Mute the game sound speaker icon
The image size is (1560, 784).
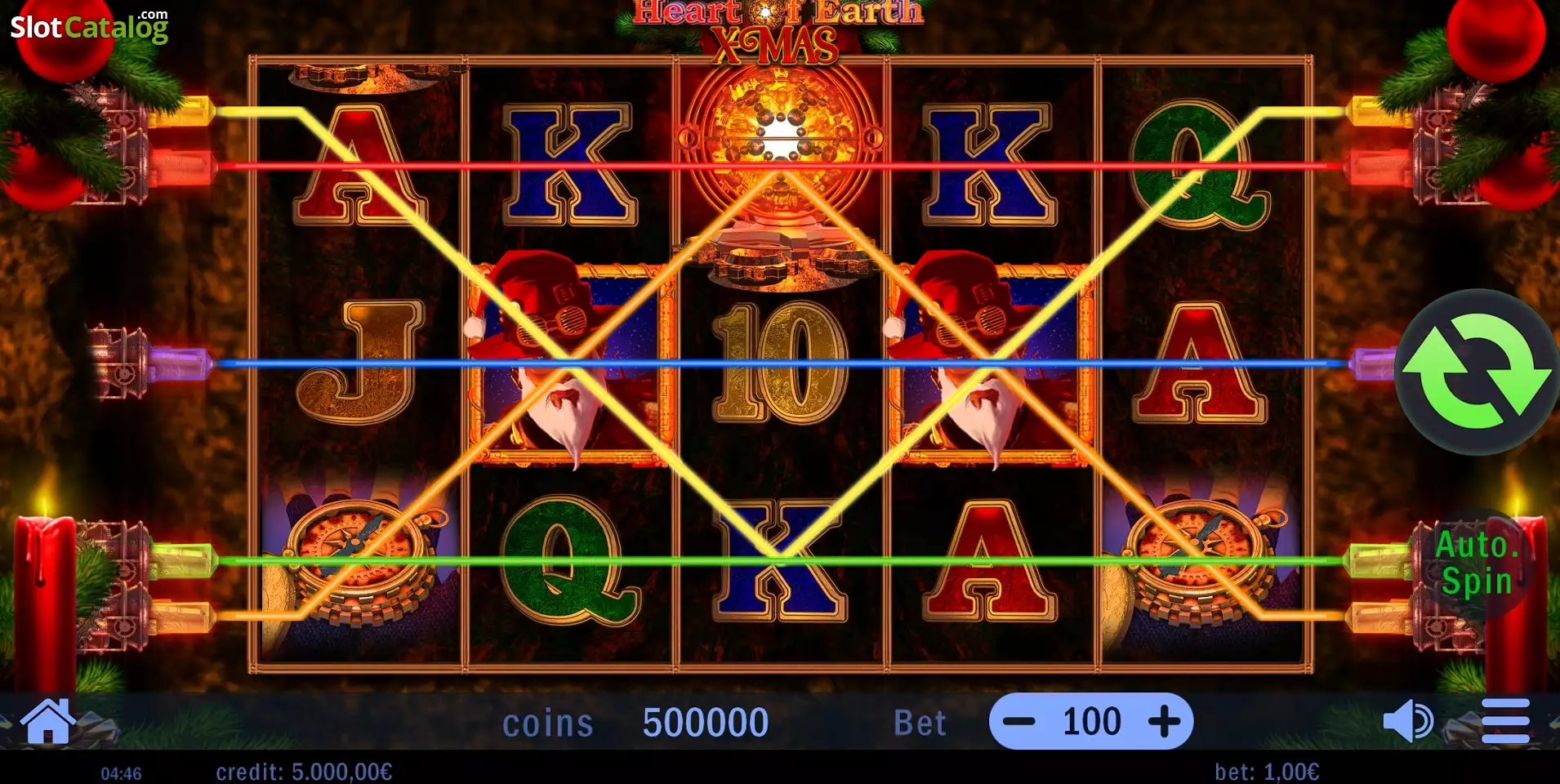tap(1408, 721)
